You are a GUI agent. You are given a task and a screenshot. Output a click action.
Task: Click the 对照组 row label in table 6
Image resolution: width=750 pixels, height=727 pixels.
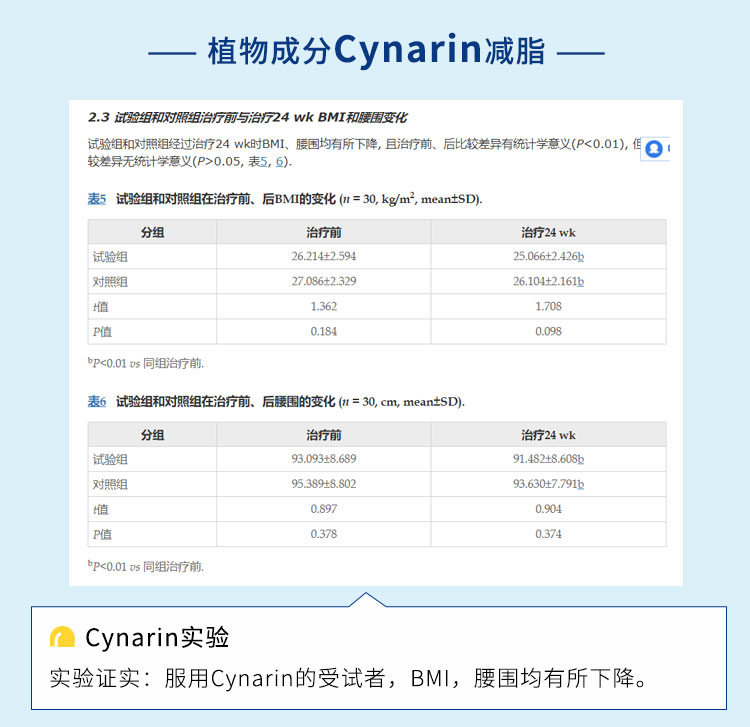point(110,485)
